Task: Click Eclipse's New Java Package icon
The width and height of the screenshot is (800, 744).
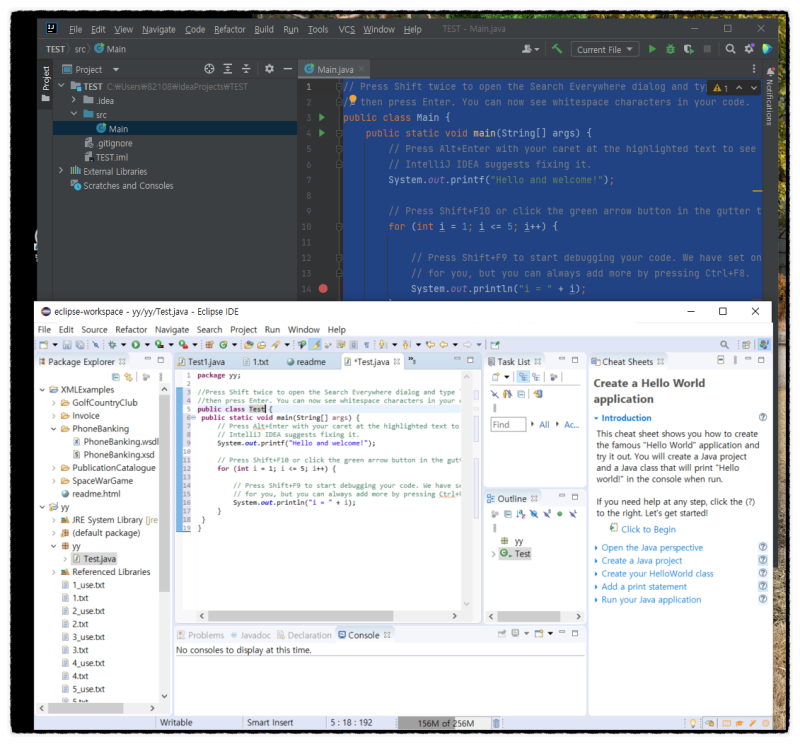Action: tap(209, 344)
